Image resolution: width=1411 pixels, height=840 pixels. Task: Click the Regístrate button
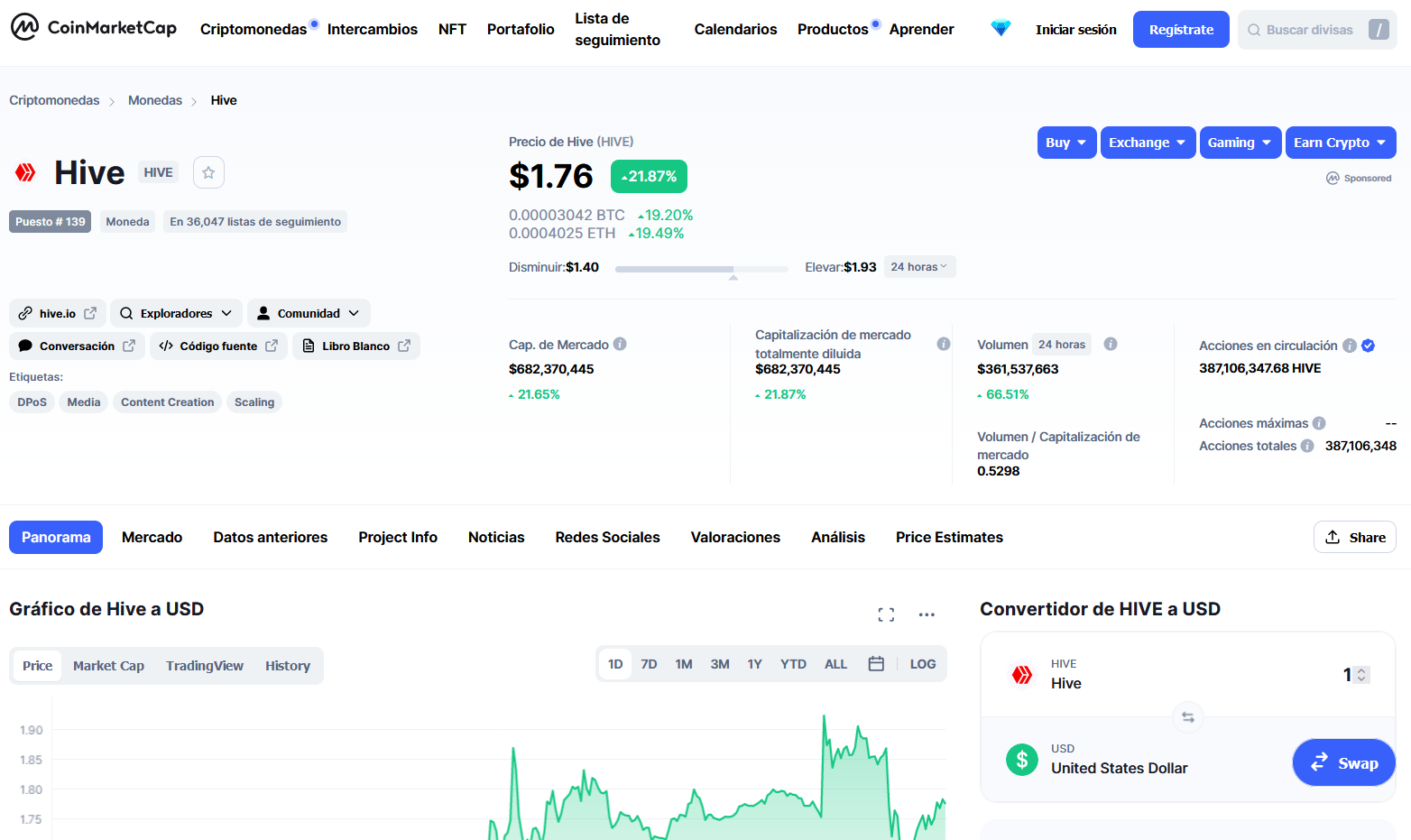[1181, 30]
